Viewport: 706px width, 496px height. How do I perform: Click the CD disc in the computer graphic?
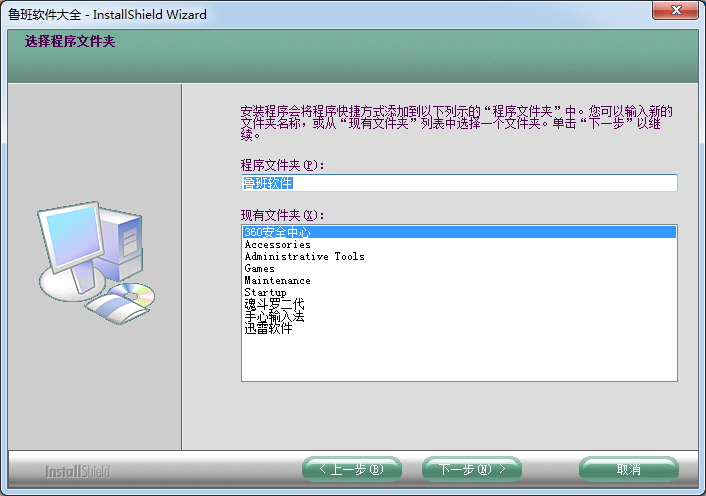tap(133, 295)
